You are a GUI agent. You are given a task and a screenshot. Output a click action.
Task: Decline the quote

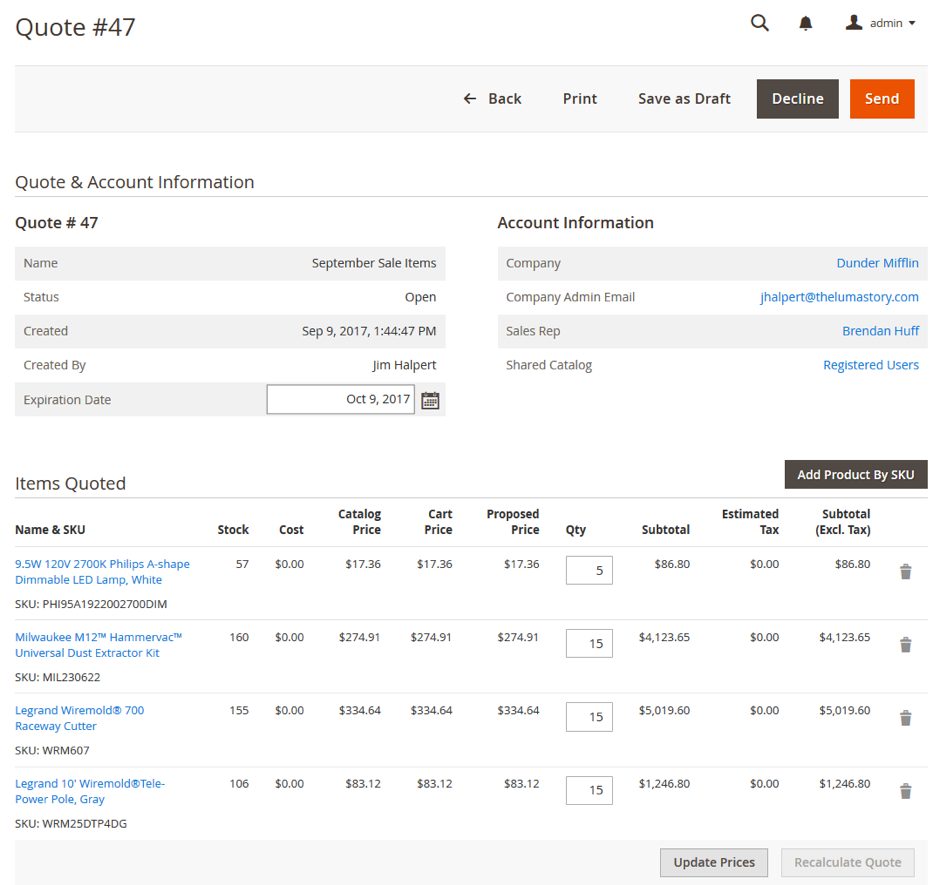coord(797,99)
